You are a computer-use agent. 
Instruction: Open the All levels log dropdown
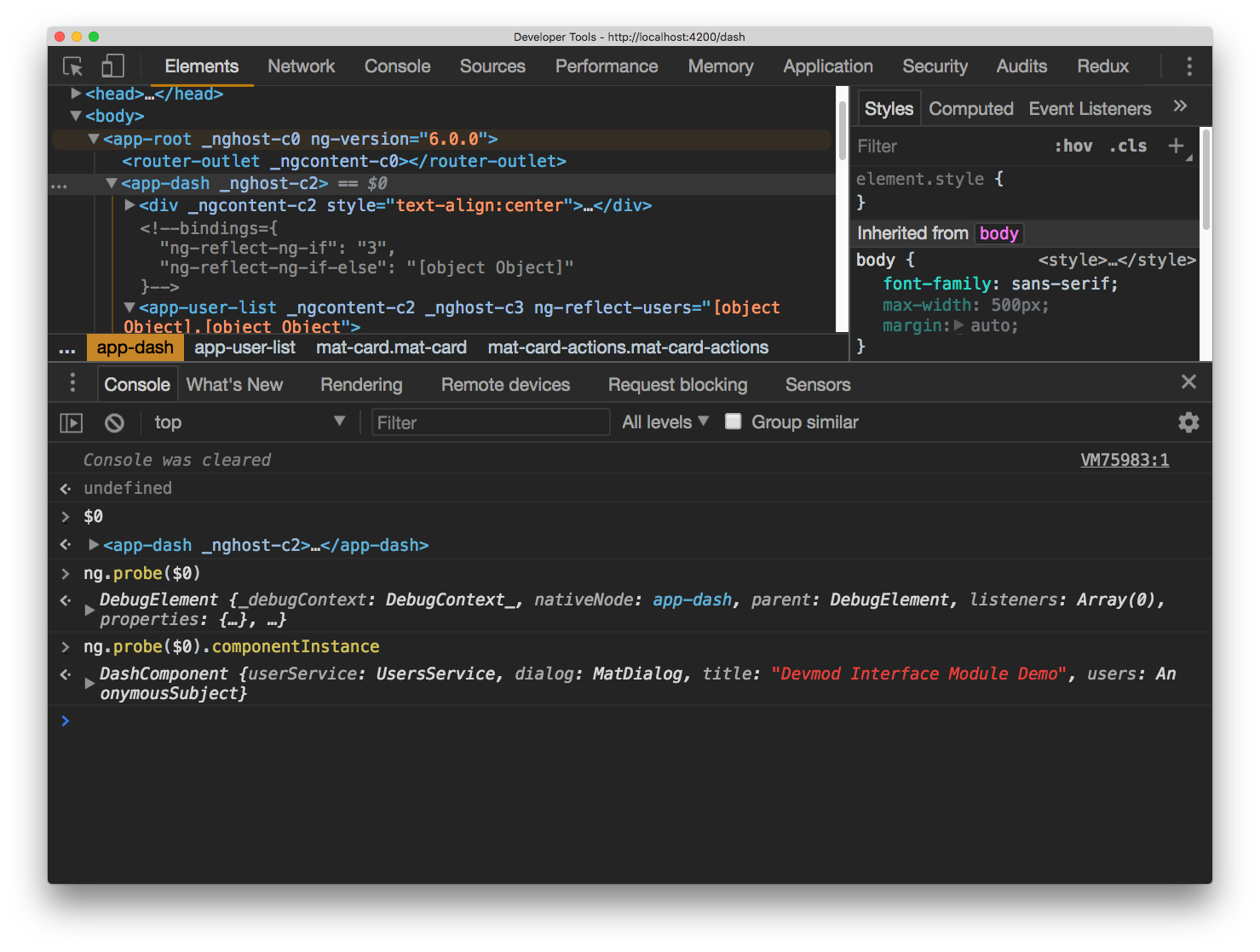pos(665,422)
